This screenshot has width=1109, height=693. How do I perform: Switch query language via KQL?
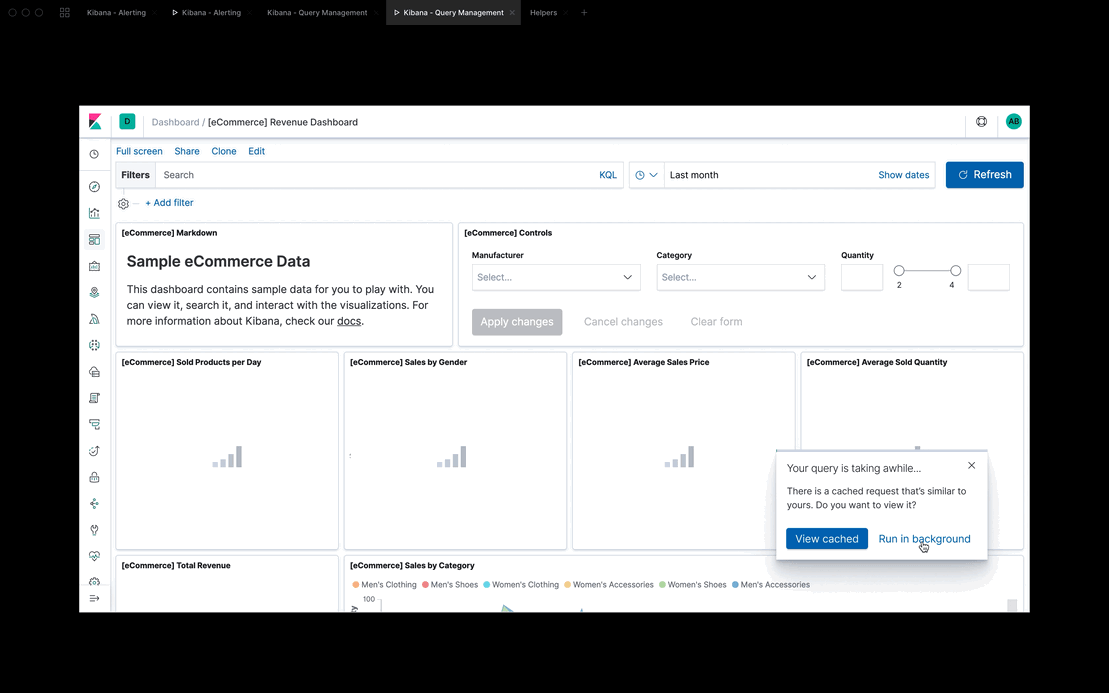coord(608,175)
